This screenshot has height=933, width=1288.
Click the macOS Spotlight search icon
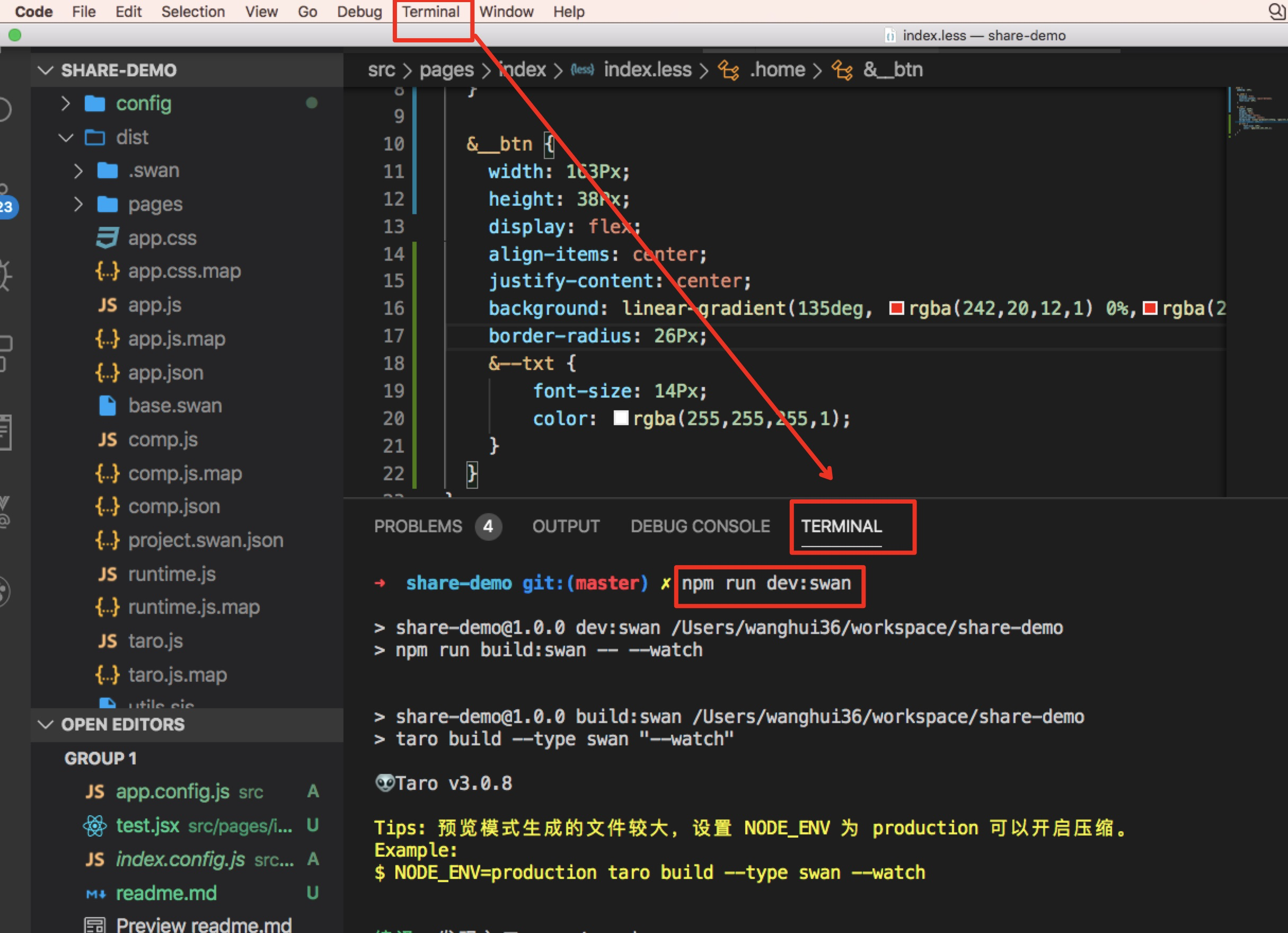[1277, 11]
